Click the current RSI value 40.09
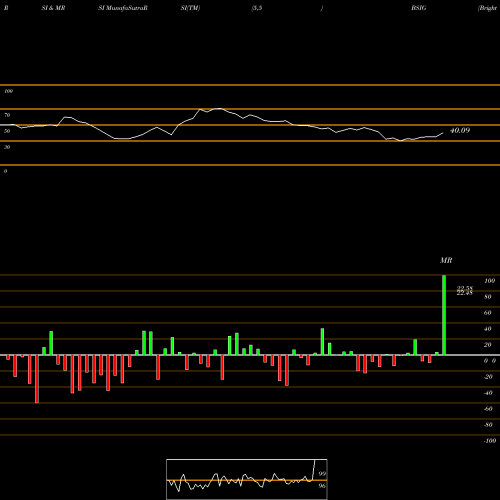 (x=460, y=130)
